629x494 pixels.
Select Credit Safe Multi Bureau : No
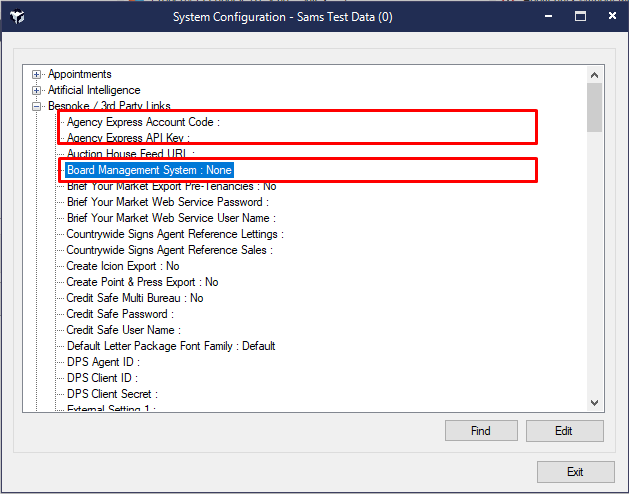(135, 298)
